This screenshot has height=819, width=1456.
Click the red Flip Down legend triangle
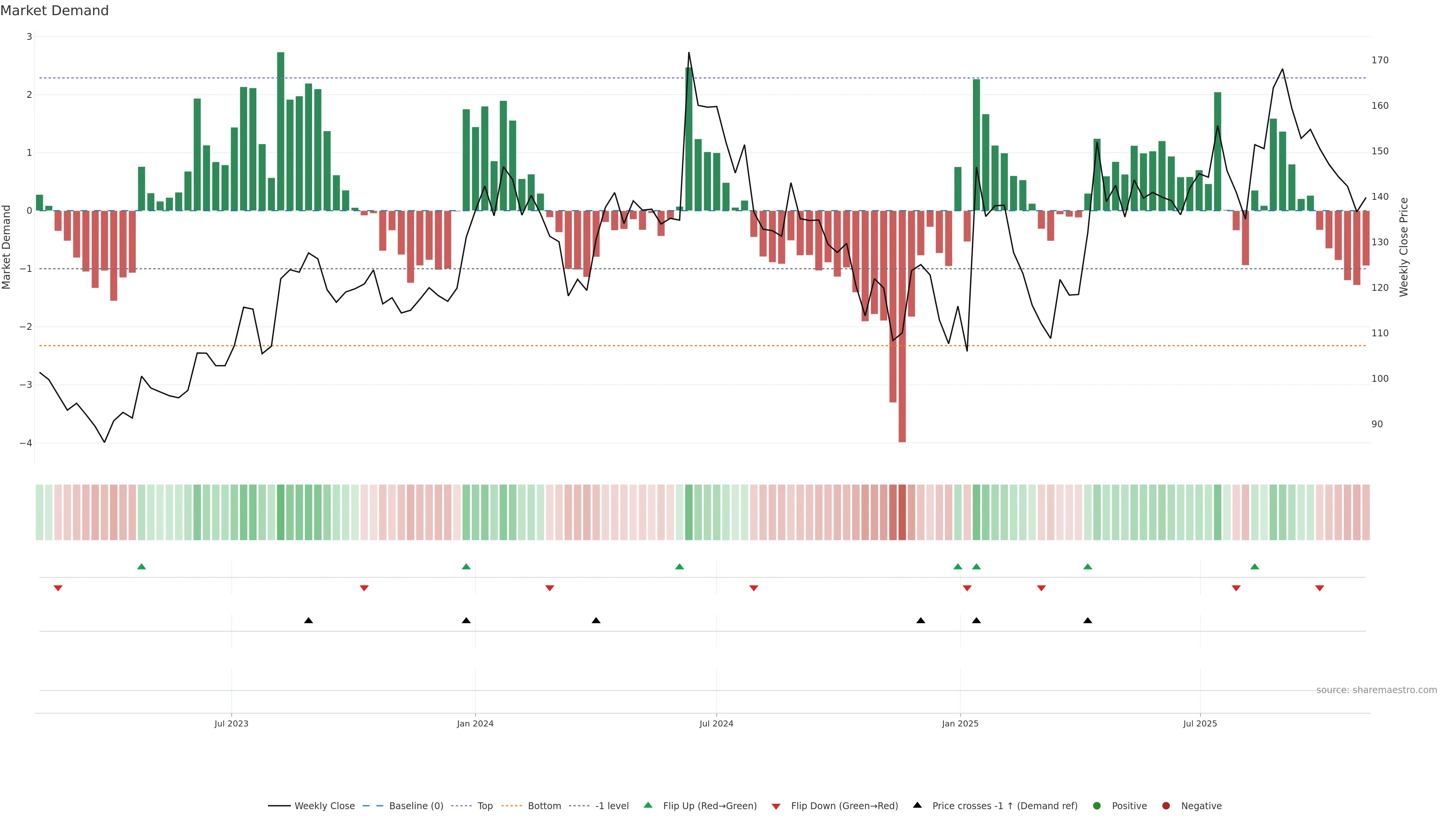tap(776, 806)
